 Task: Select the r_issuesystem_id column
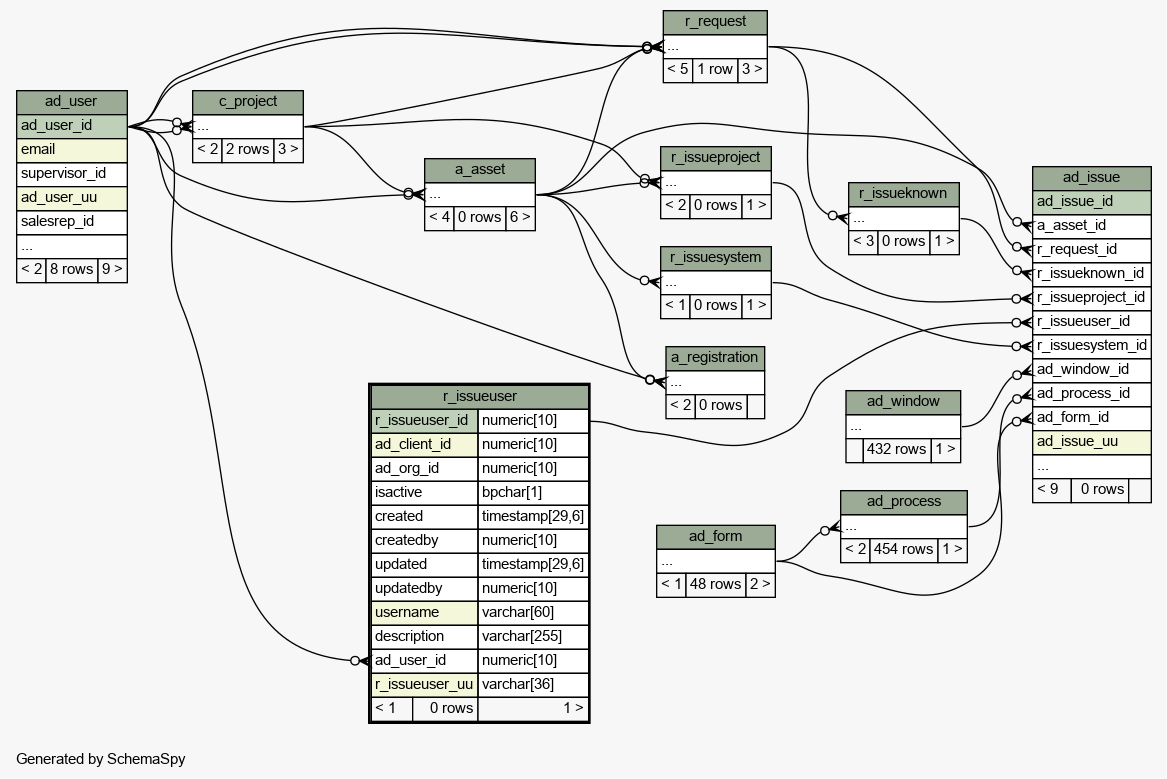(1092, 346)
